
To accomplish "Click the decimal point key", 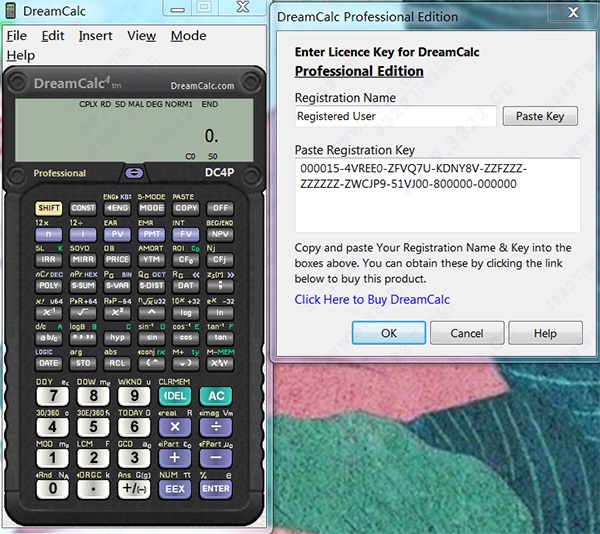I will 93,489.
